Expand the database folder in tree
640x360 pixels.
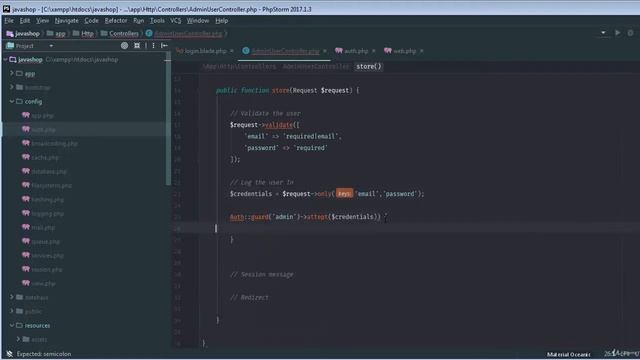click(12, 297)
